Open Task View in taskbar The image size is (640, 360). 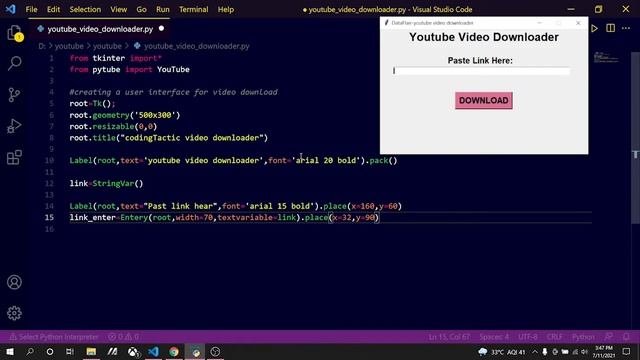point(70,351)
